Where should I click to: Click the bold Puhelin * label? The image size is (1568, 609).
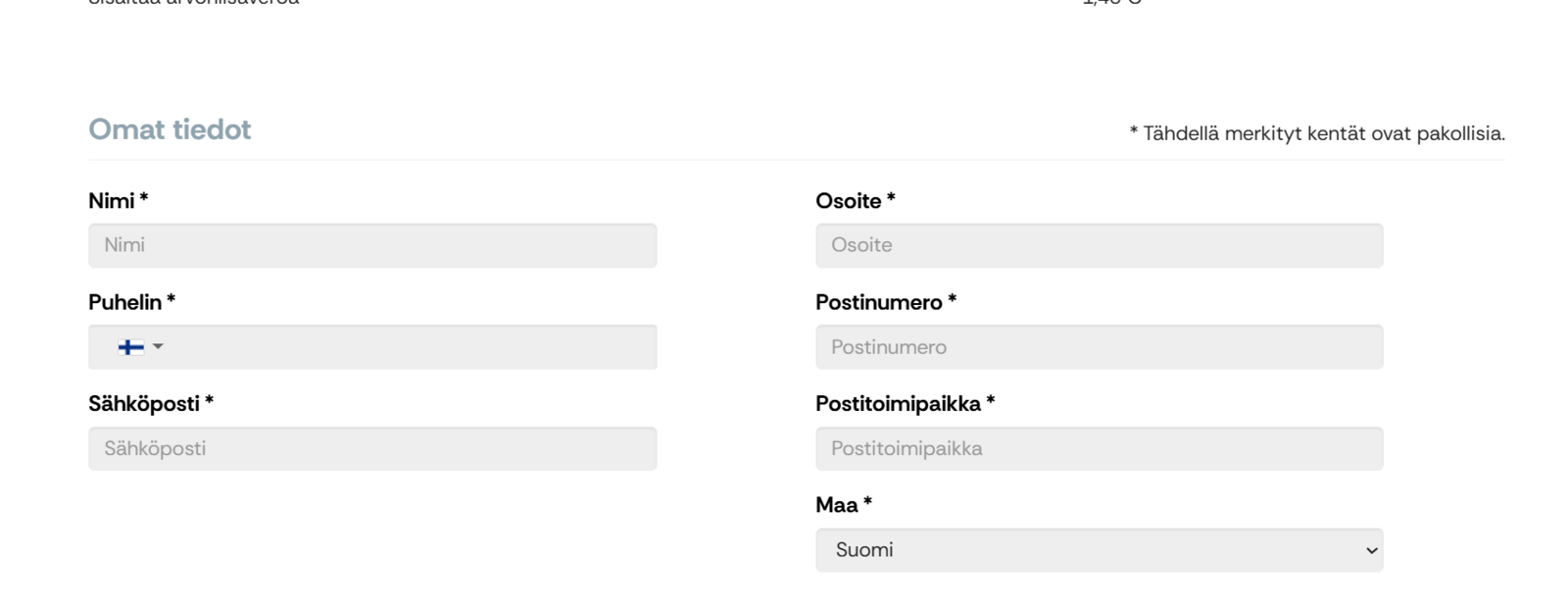tap(132, 302)
